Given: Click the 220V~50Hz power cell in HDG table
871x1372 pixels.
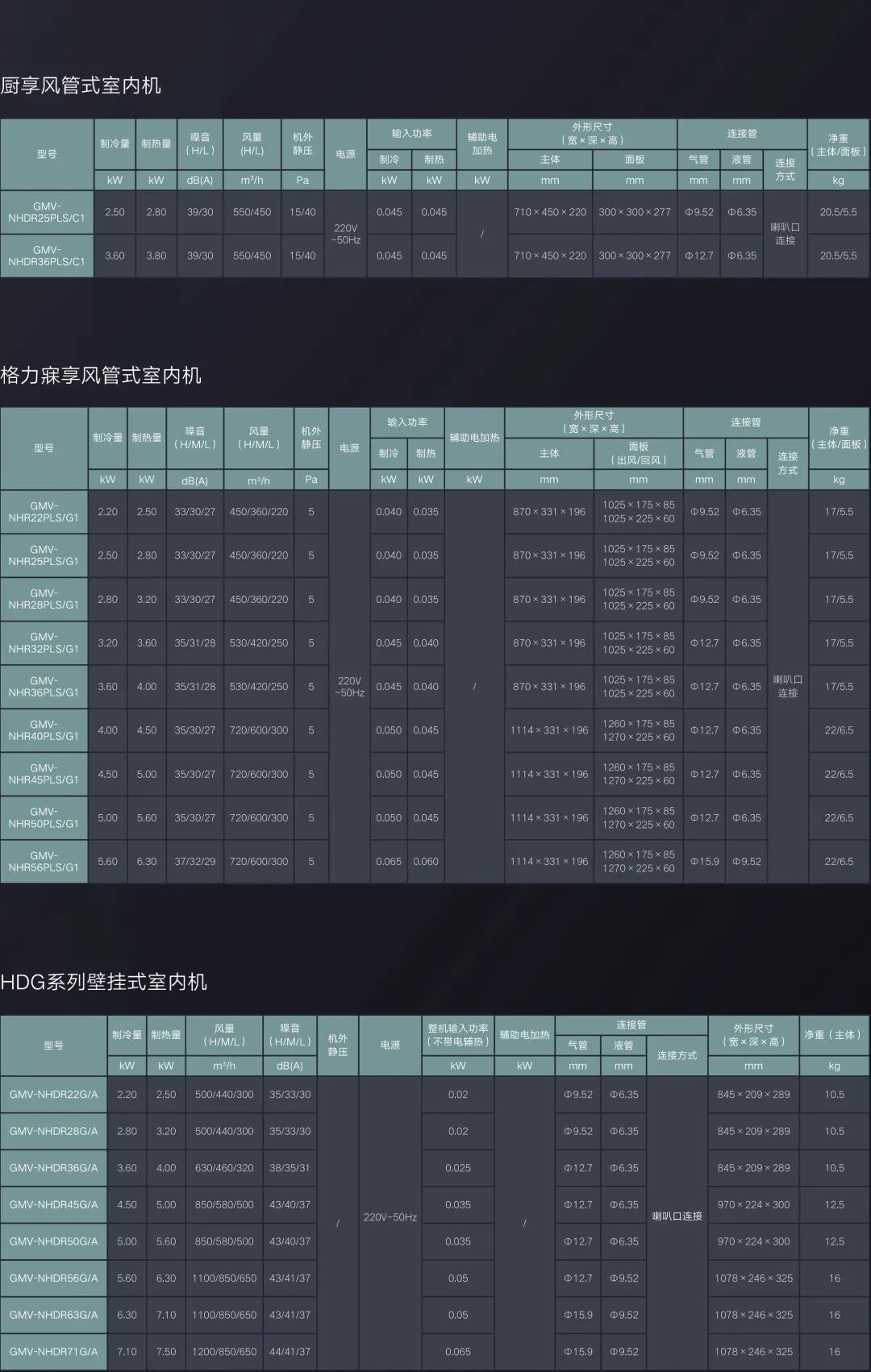Looking at the screenshot, I should [390, 1216].
